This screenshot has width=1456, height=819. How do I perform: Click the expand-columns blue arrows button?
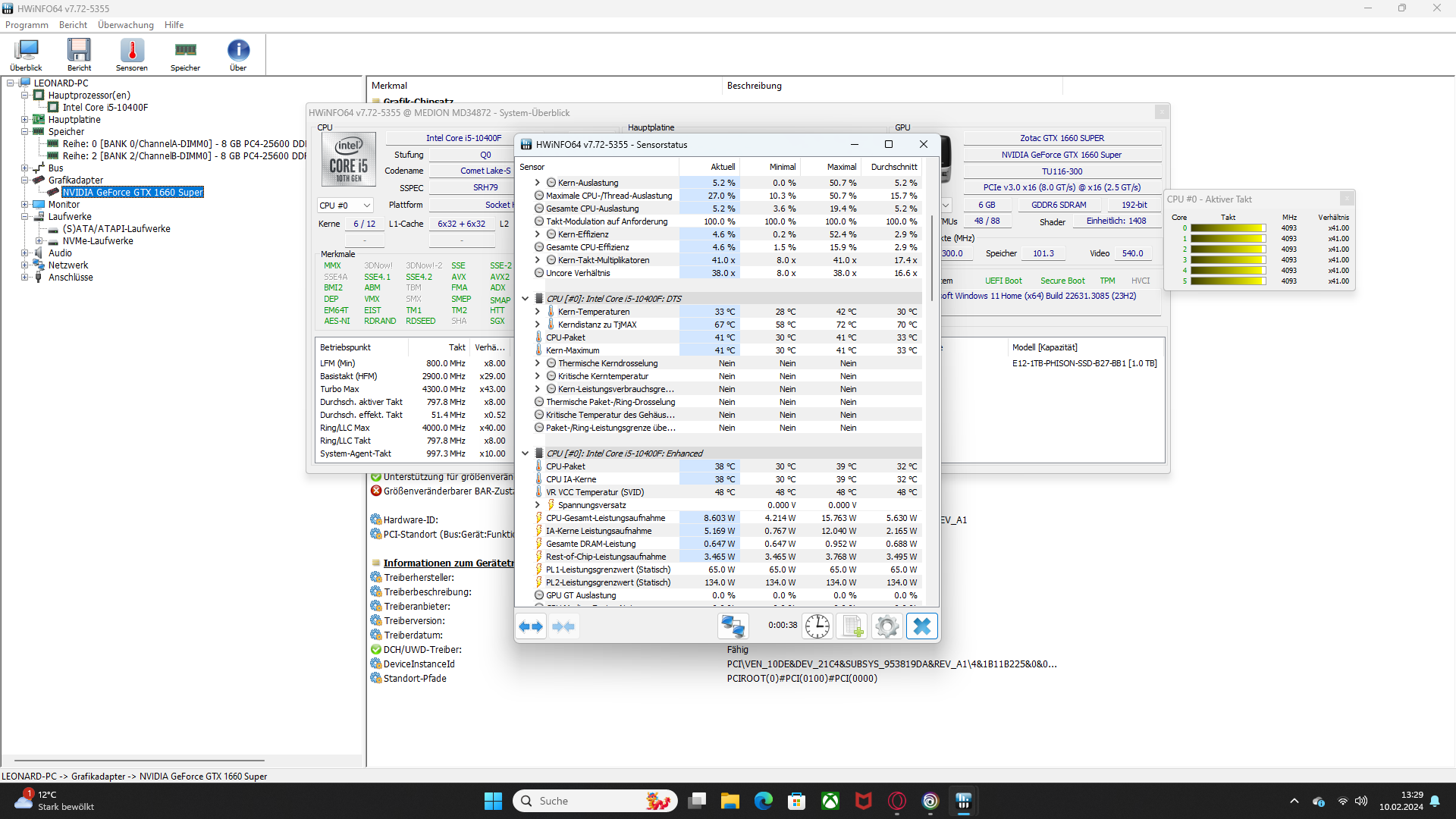pos(531,626)
